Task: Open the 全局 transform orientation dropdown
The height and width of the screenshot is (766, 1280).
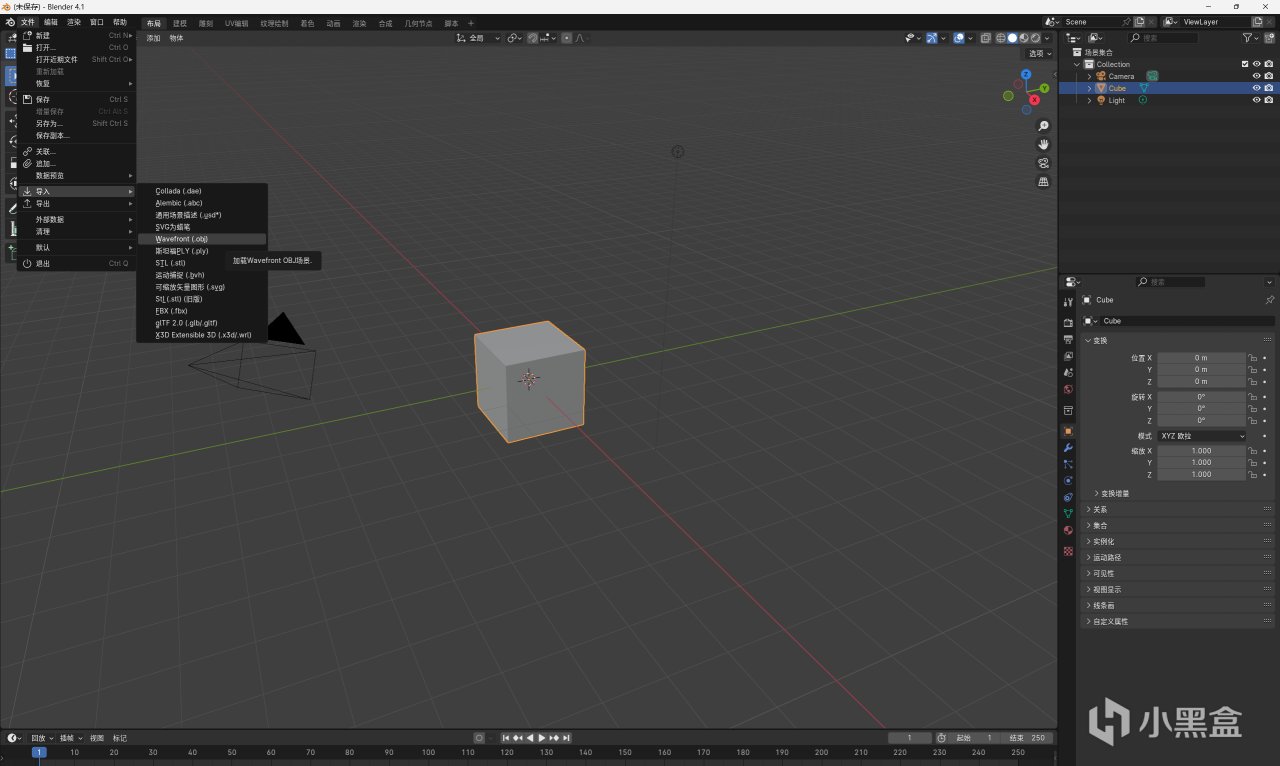Action: (x=479, y=38)
